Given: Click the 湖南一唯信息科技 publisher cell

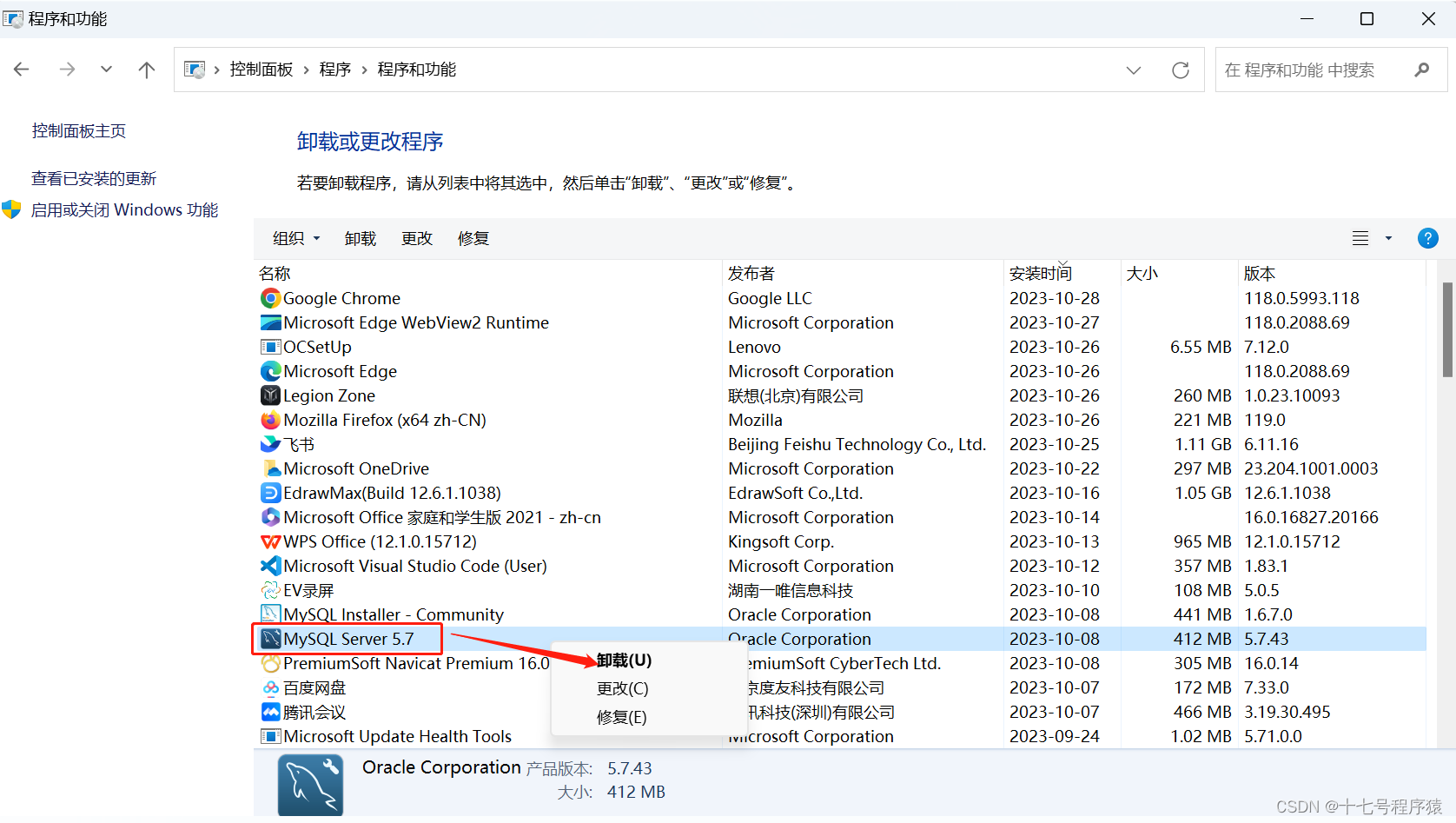Looking at the screenshot, I should pos(791,590).
